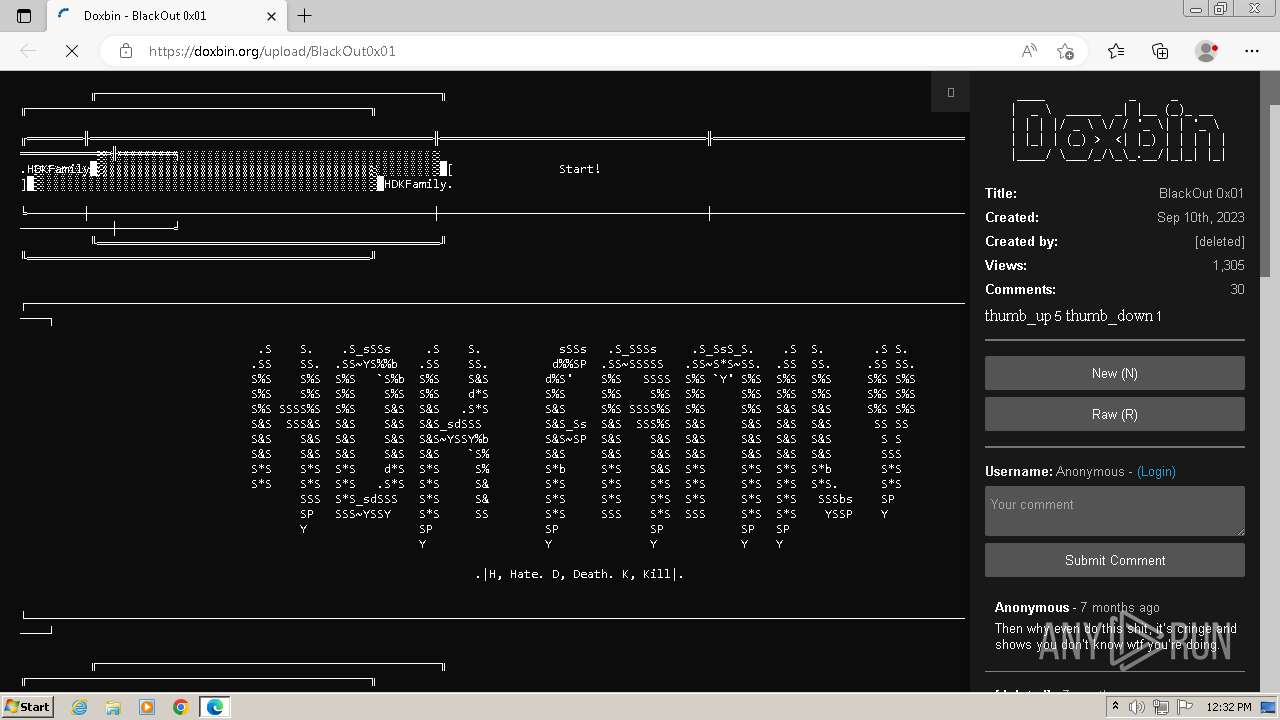Show hidden system tray icons
The height and width of the screenshot is (720, 1280).
coord(1115,707)
